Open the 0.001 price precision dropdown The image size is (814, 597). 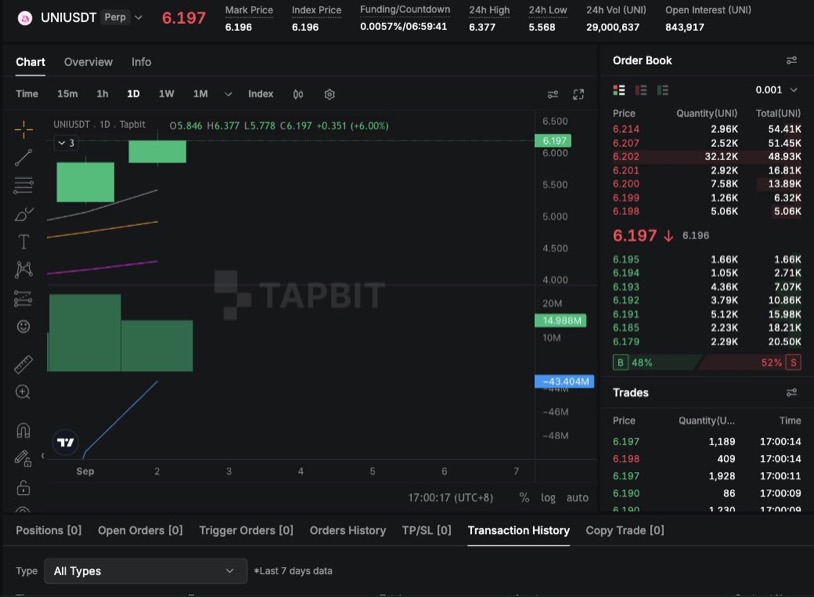[776, 90]
